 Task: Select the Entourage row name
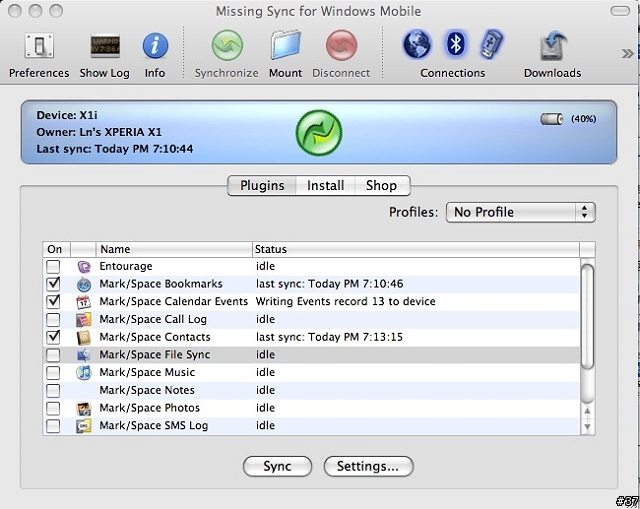(126, 267)
